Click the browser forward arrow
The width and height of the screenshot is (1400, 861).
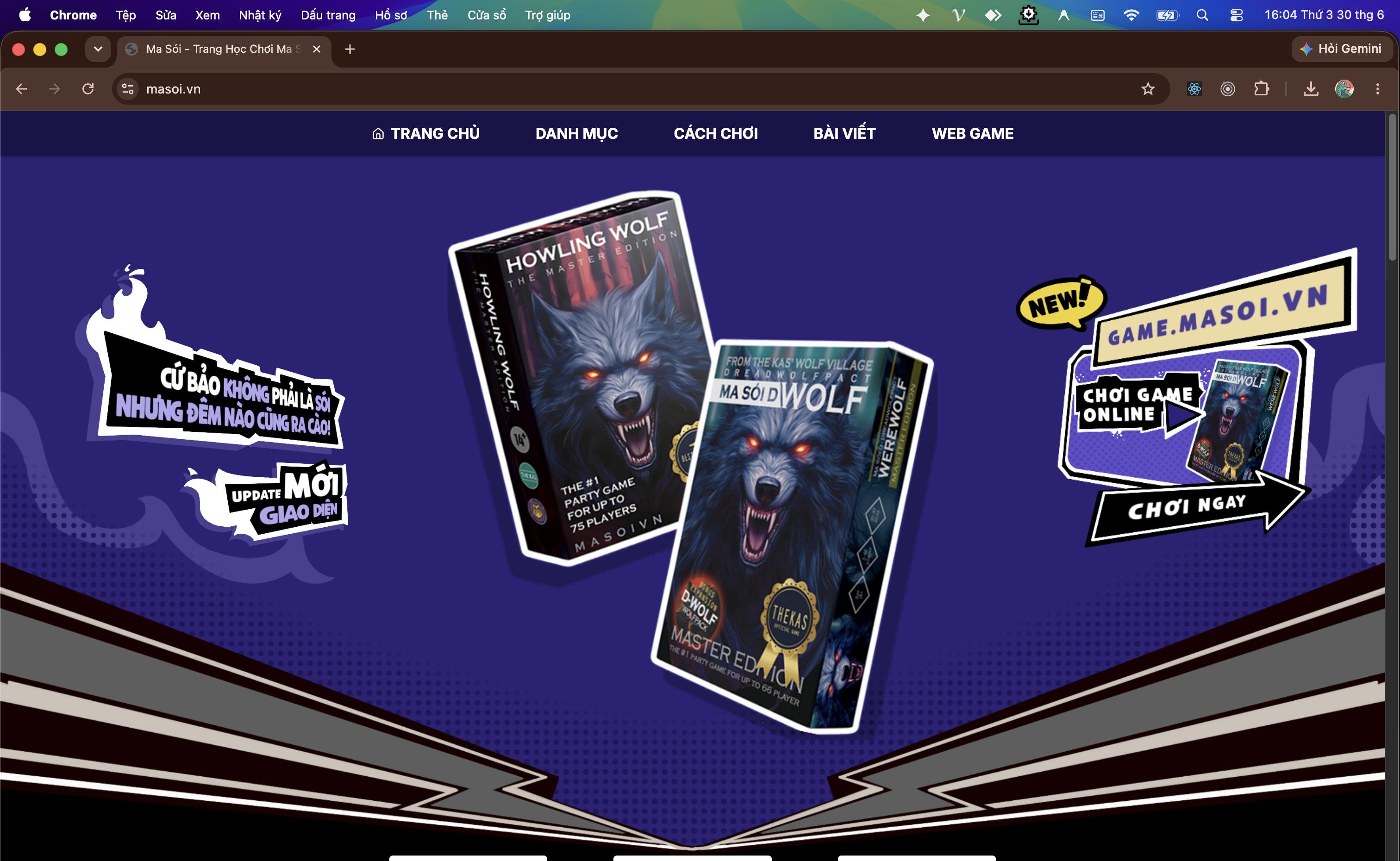[x=55, y=89]
